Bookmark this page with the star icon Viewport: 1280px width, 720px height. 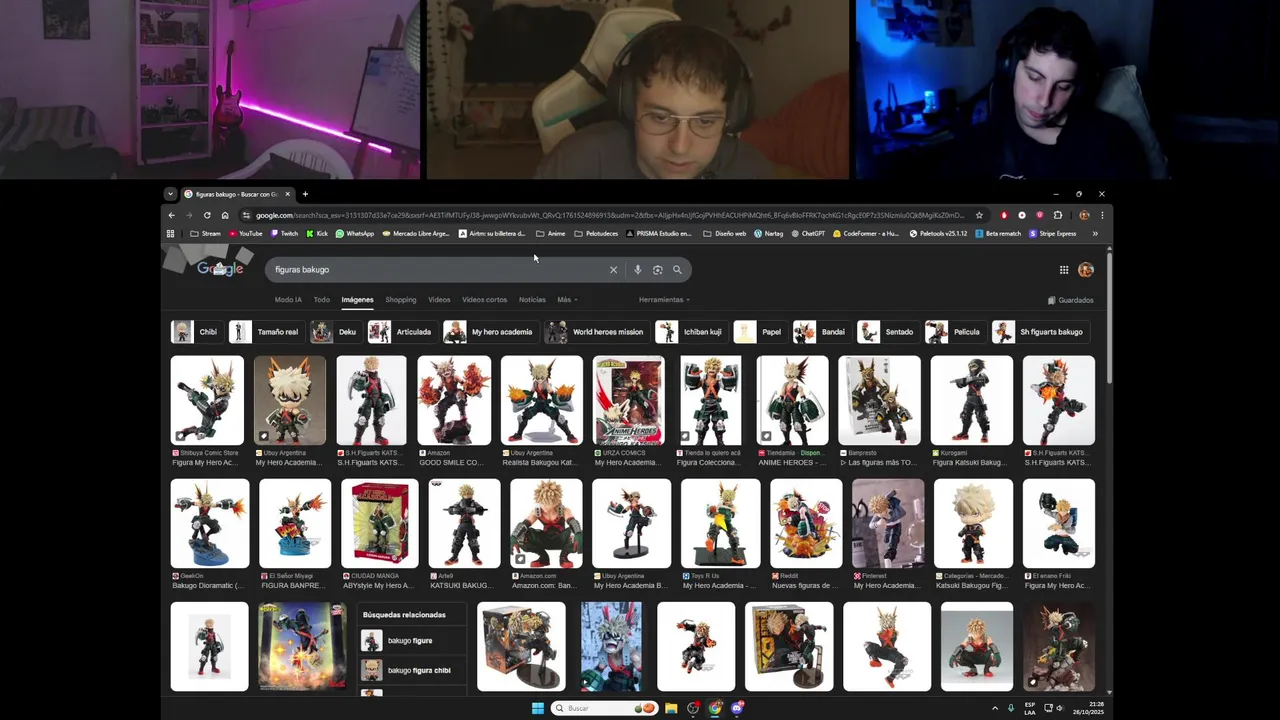[x=979, y=215]
